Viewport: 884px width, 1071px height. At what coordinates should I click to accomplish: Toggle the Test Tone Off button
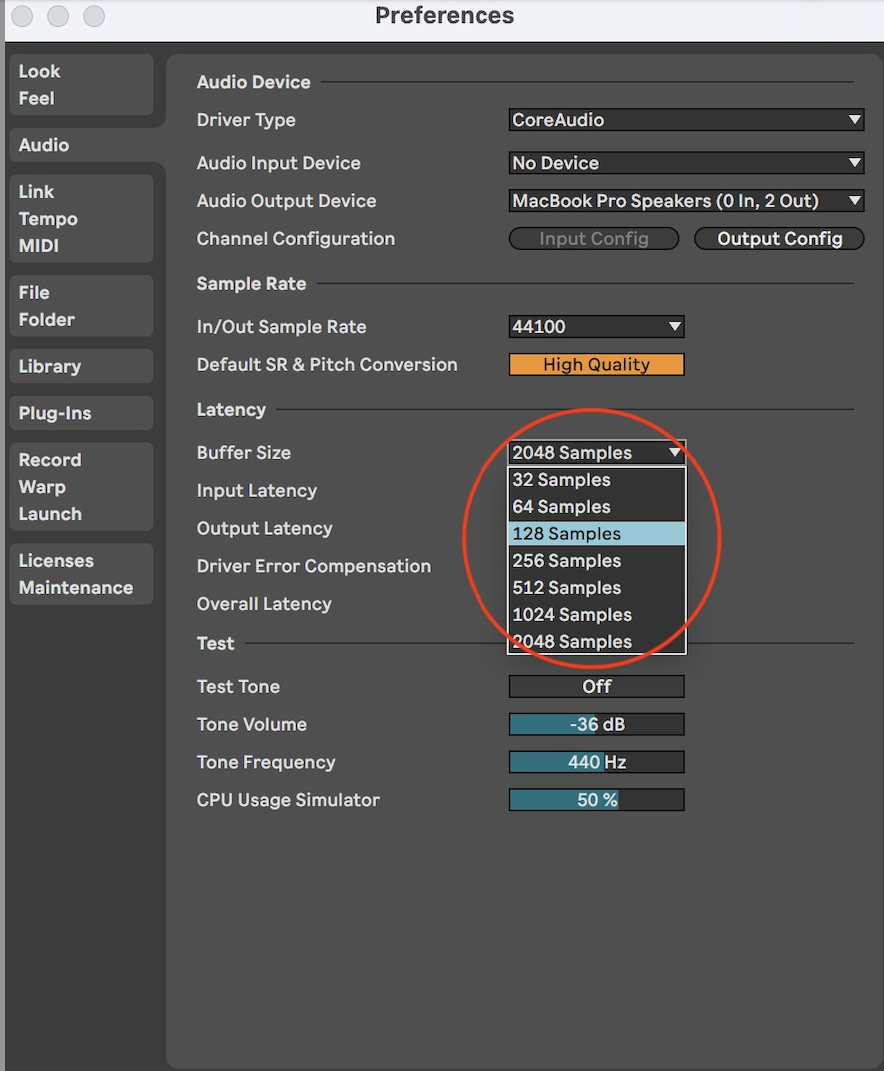click(x=596, y=686)
